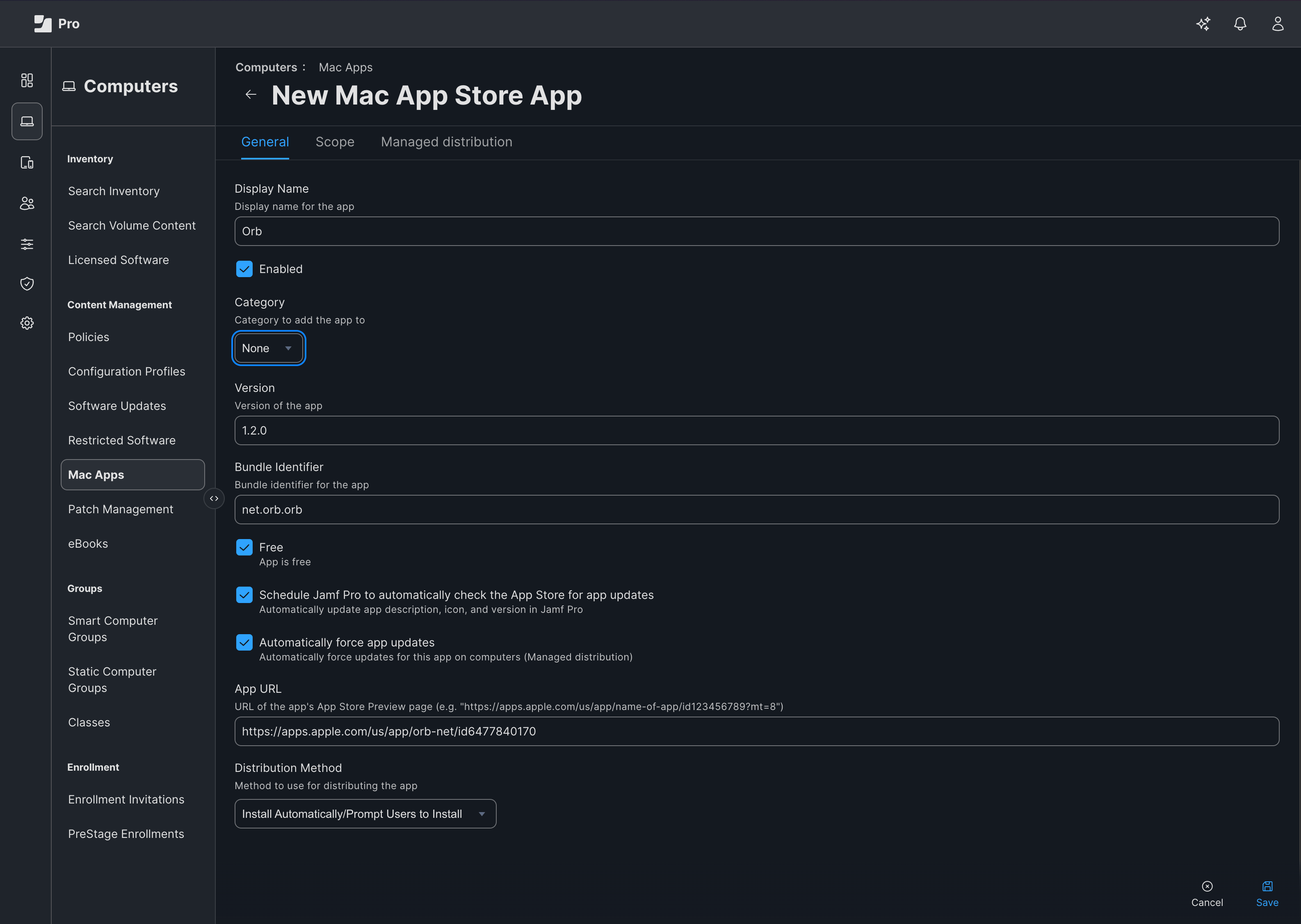
Task: Open the Managed distribution tab
Action: click(446, 142)
